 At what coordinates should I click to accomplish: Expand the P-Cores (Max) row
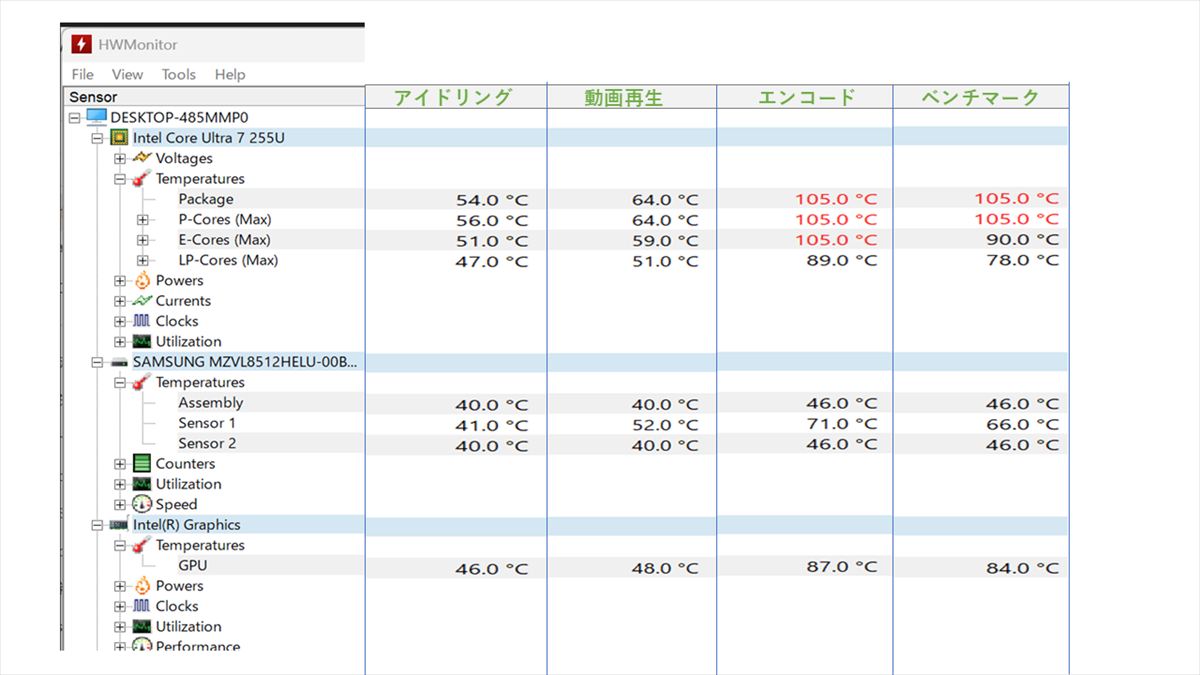tap(143, 220)
